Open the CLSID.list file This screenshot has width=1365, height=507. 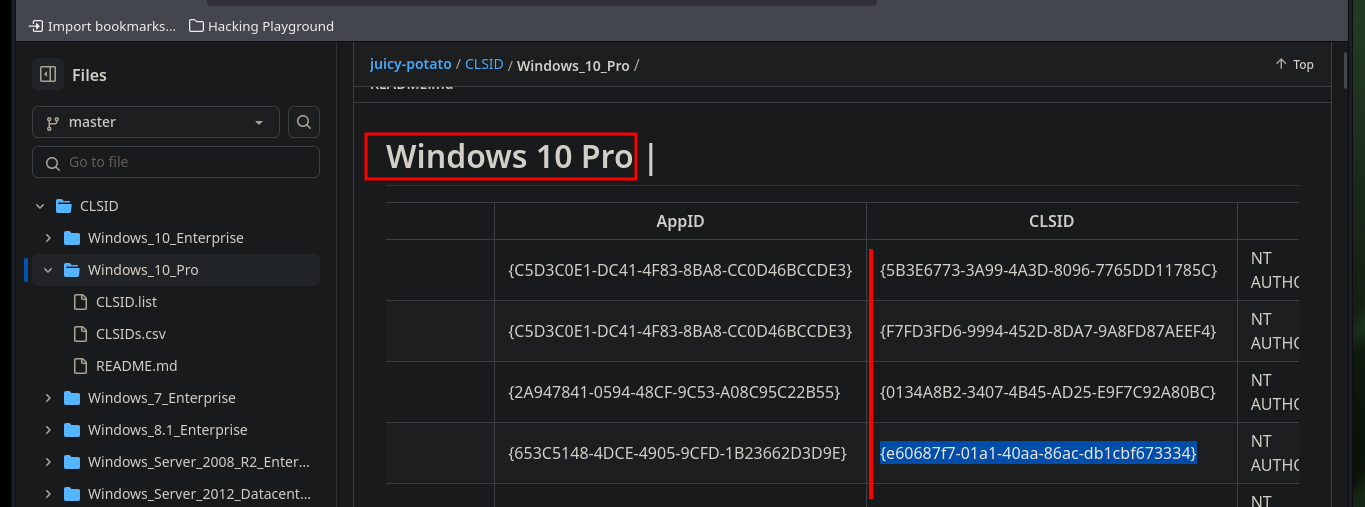(x=126, y=302)
